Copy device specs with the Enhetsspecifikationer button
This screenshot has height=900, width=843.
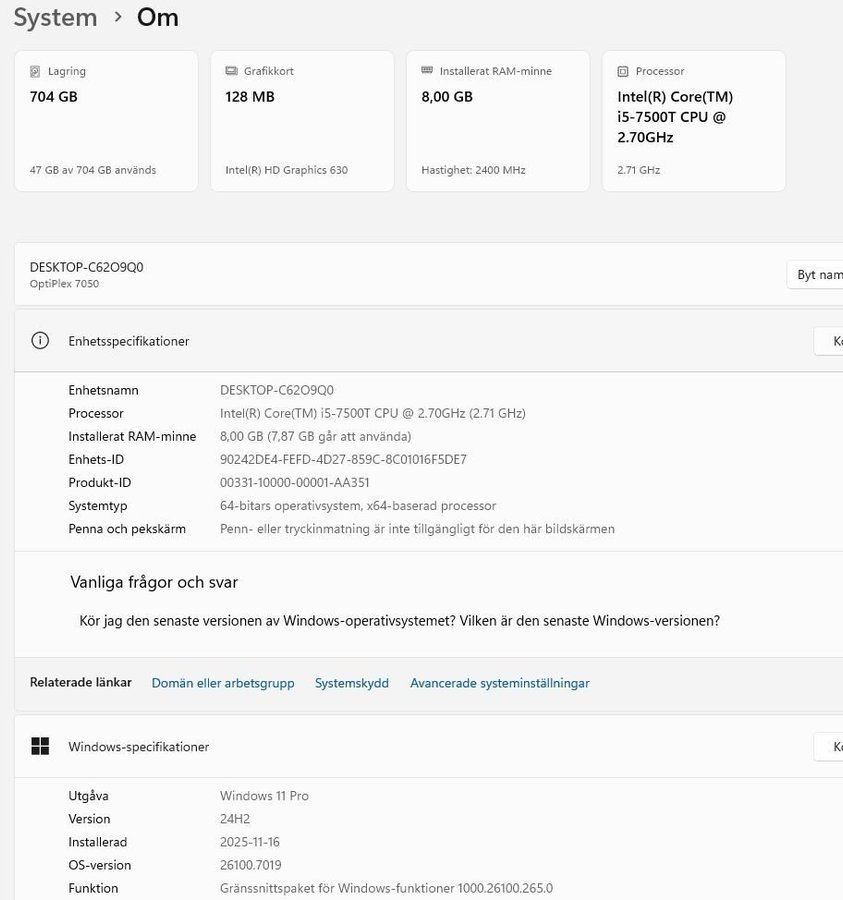(830, 341)
